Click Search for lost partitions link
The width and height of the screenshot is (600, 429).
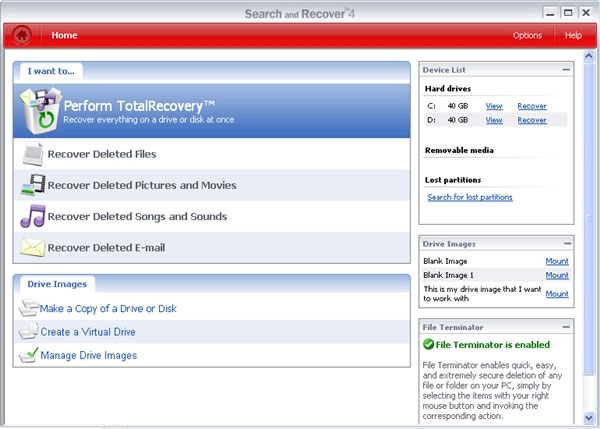[x=470, y=197]
